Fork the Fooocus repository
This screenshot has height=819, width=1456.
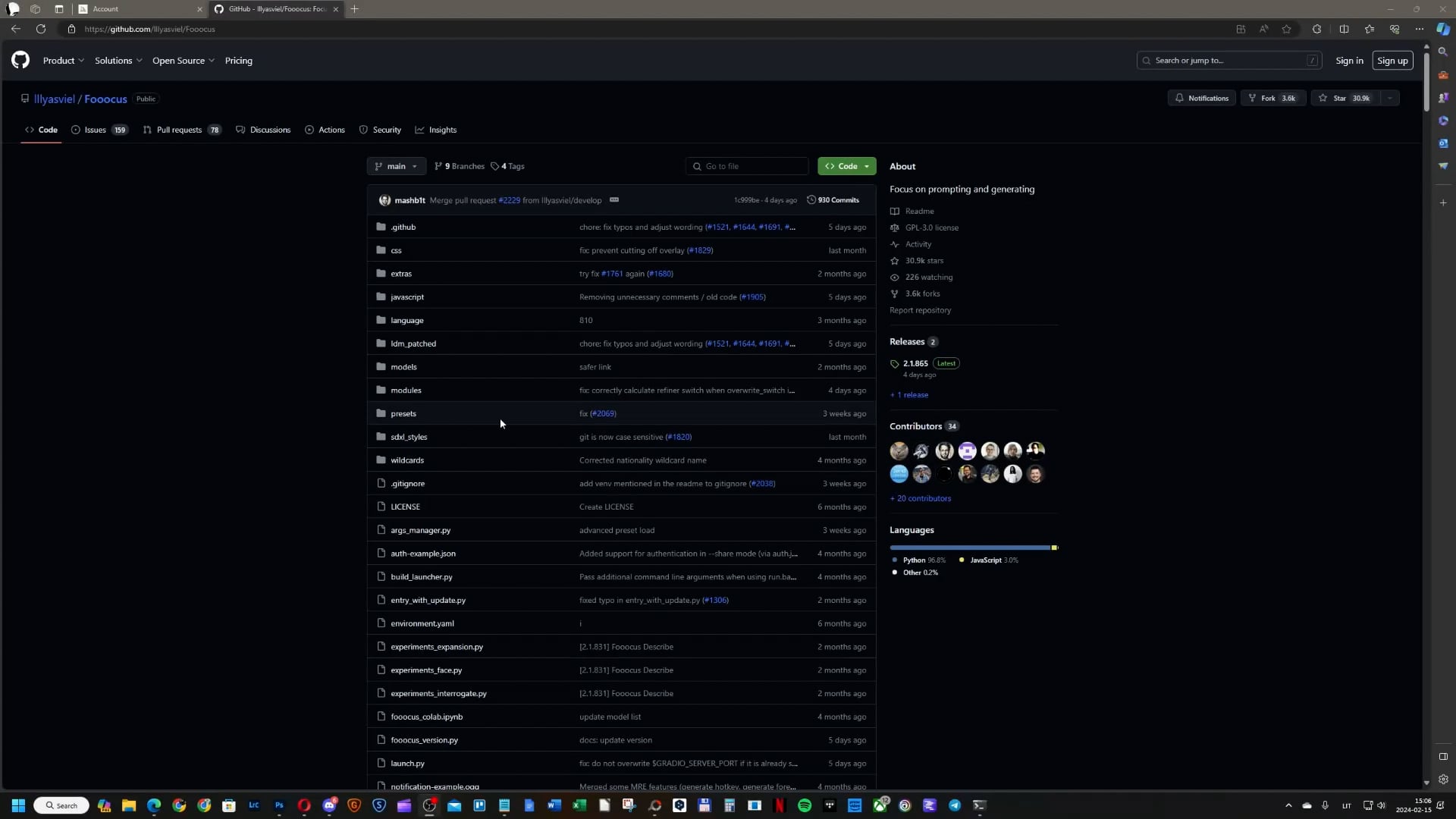click(1273, 98)
